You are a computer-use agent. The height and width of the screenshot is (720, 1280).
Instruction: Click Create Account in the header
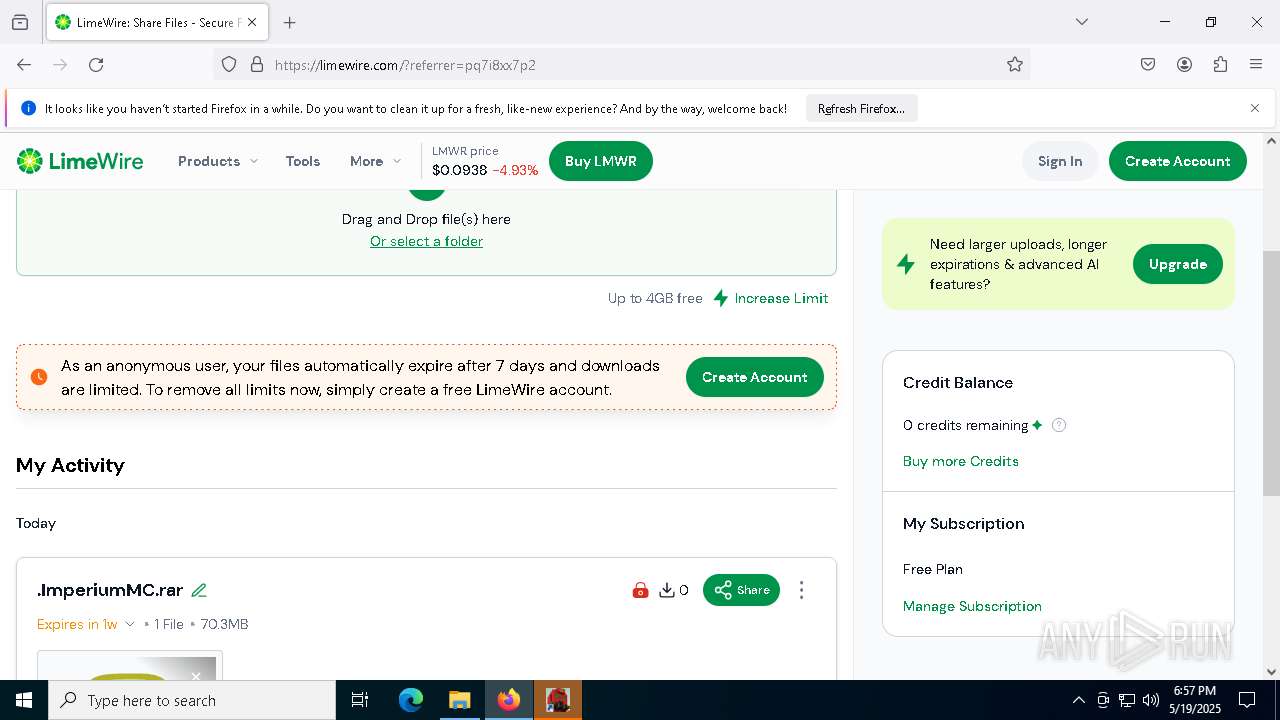(x=1177, y=161)
